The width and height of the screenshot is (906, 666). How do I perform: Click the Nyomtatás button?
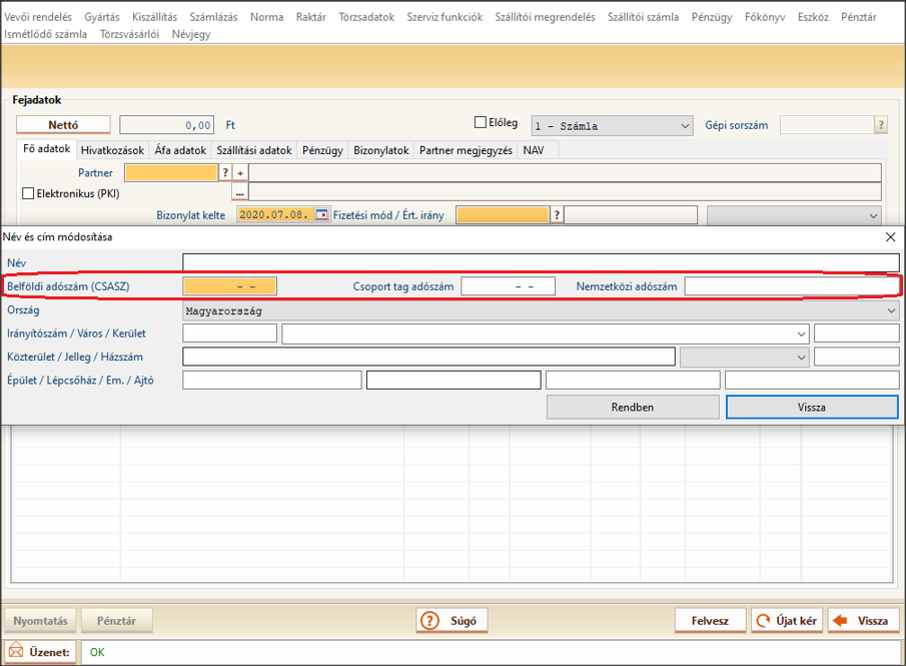[x=40, y=621]
